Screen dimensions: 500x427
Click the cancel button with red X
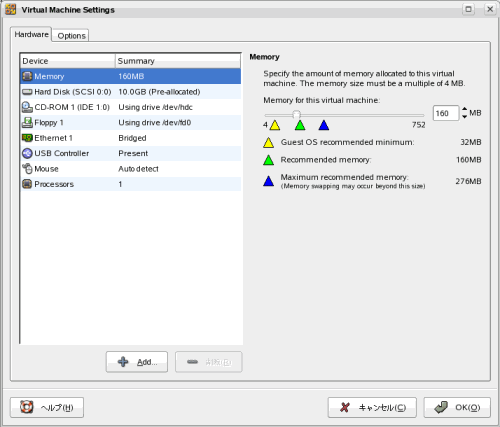[x=372, y=407]
